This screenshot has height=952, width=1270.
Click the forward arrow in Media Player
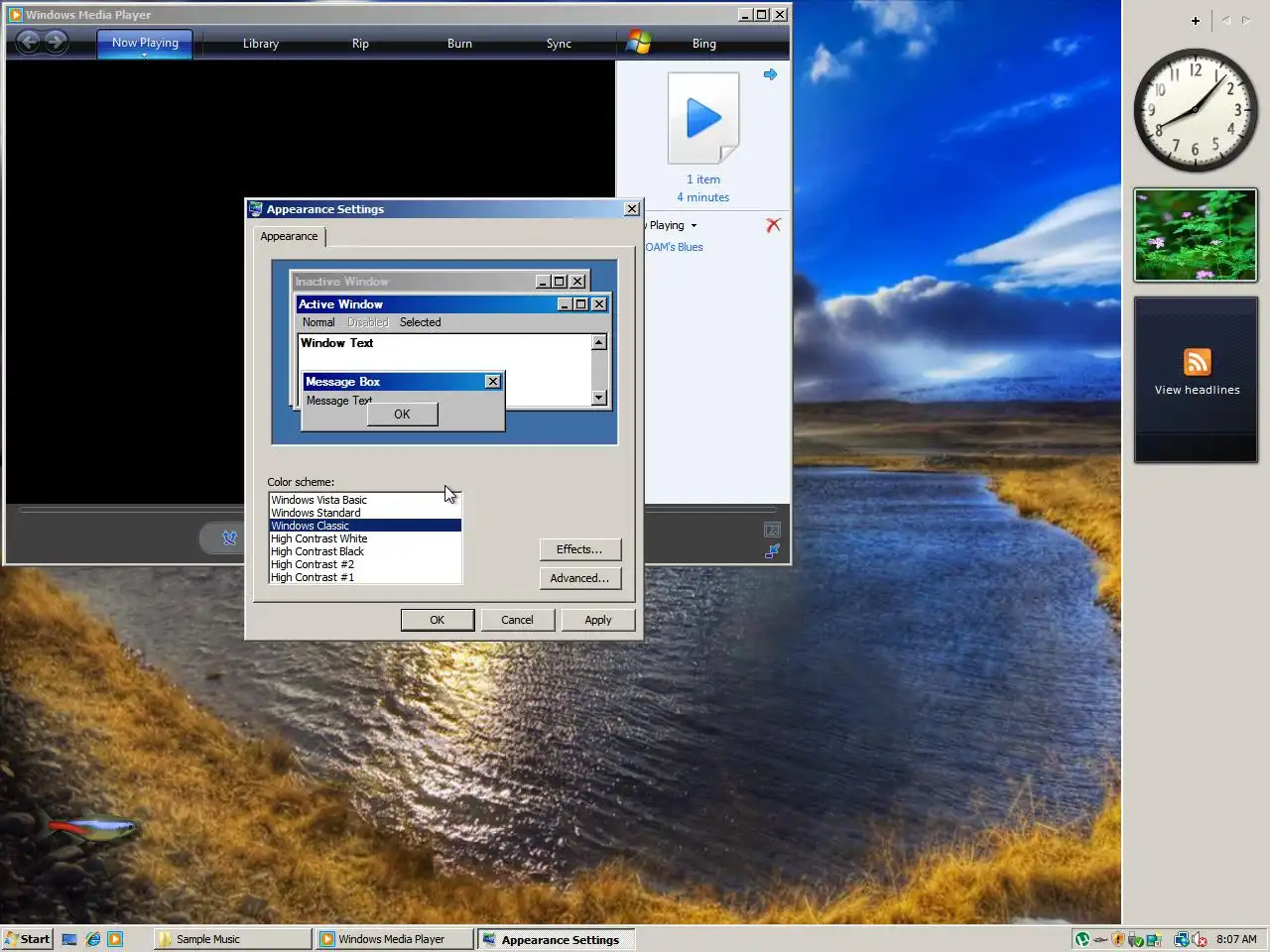57,42
